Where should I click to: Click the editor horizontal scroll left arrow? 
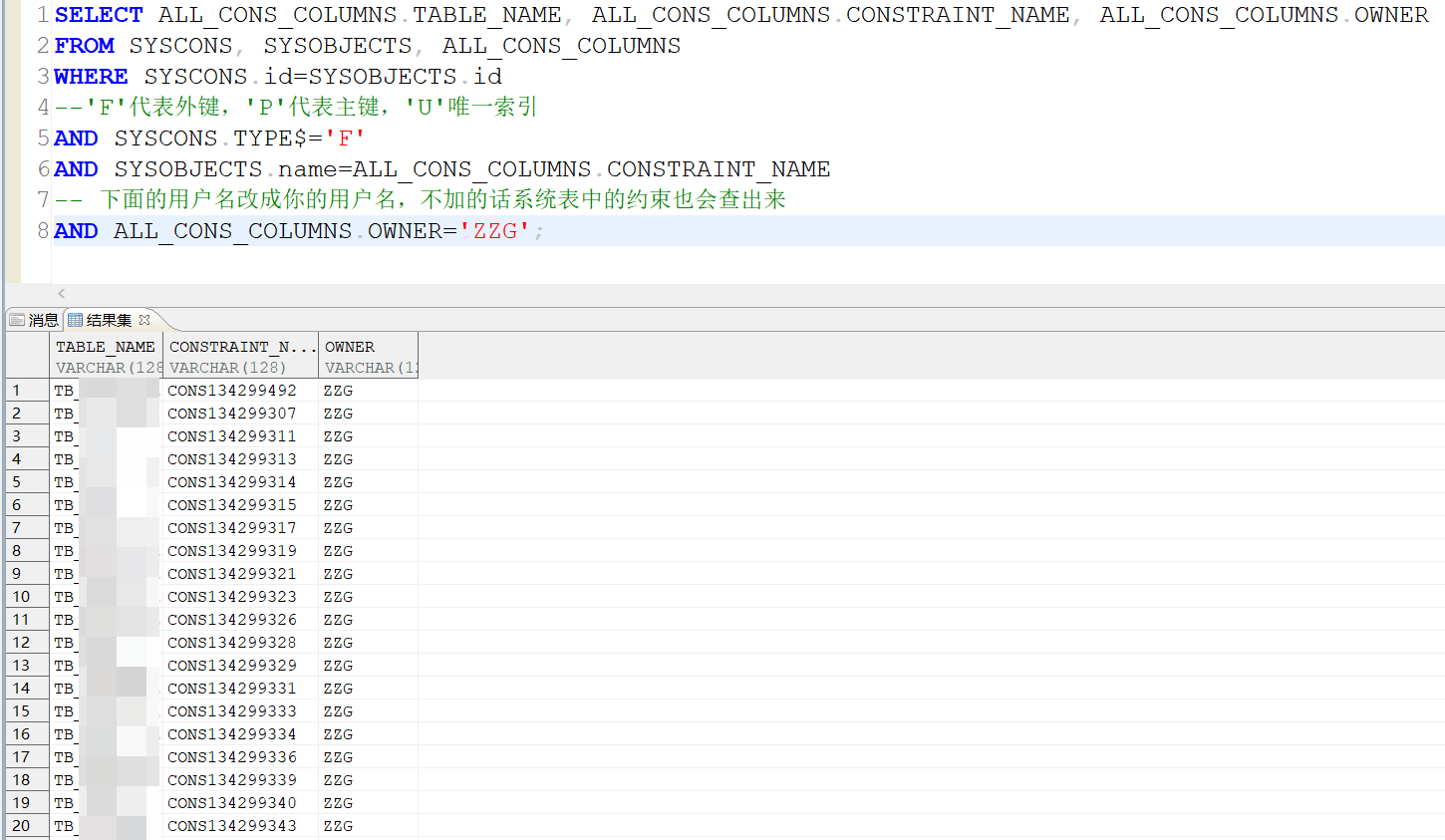click(62, 293)
